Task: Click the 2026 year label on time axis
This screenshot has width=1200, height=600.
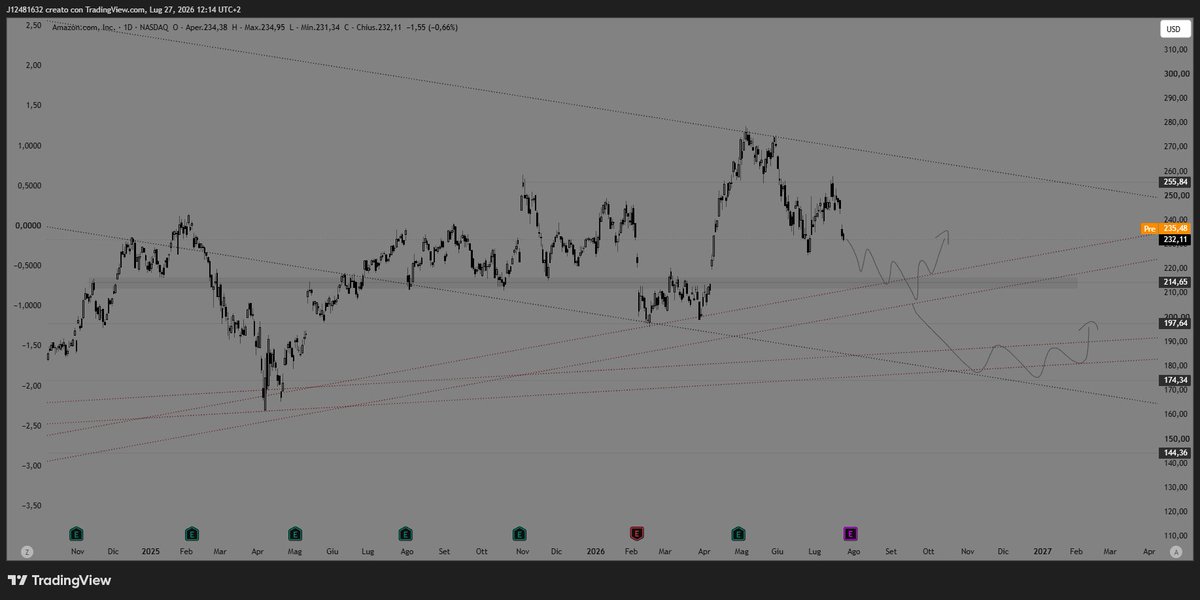Action: tap(596, 551)
